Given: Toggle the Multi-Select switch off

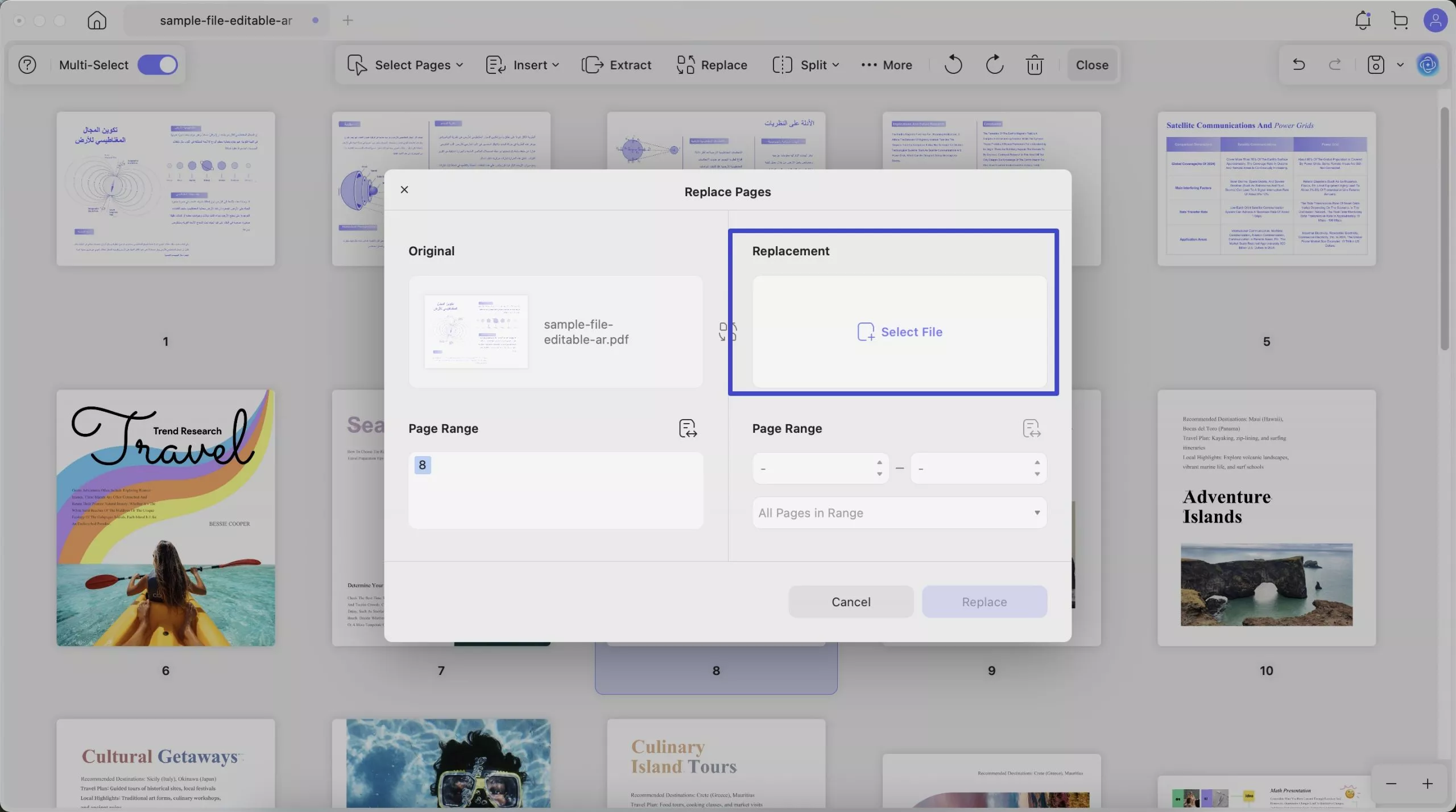Looking at the screenshot, I should pyautogui.click(x=158, y=65).
